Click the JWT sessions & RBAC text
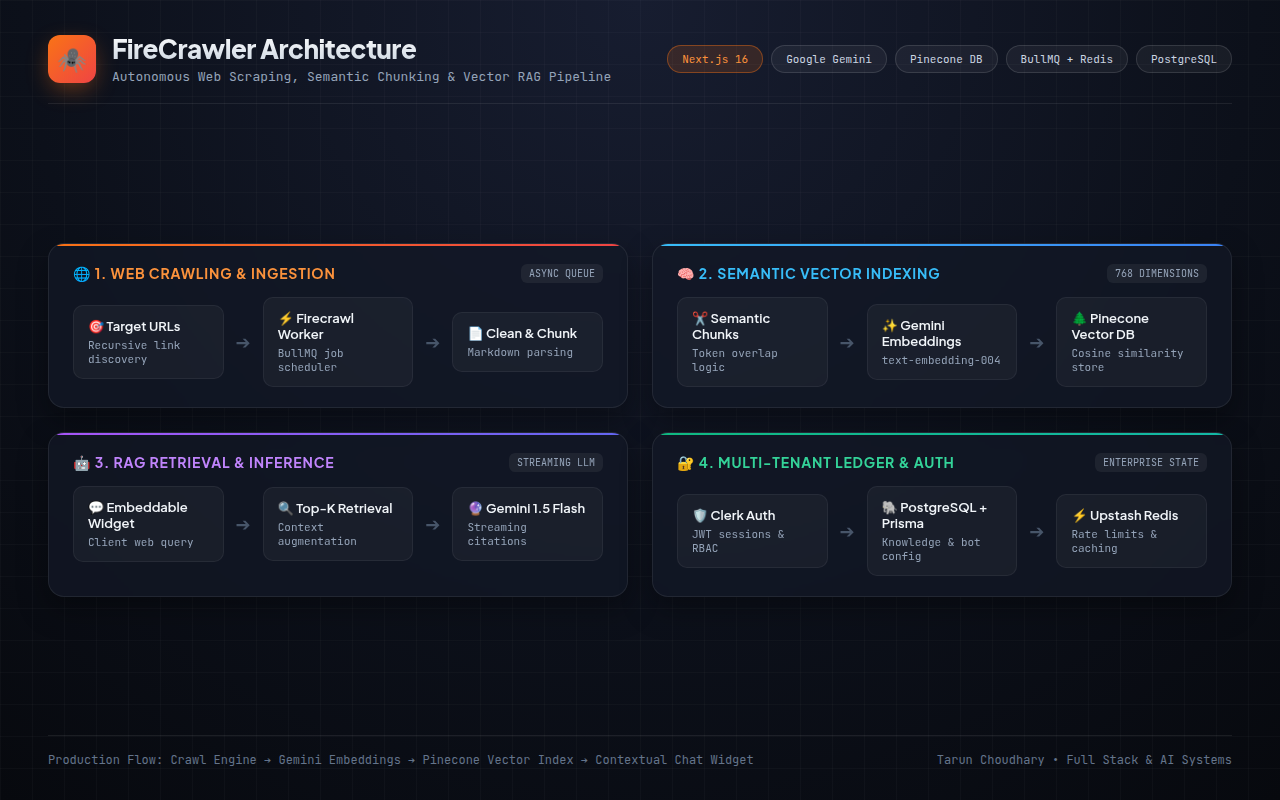 [x=738, y=541]
